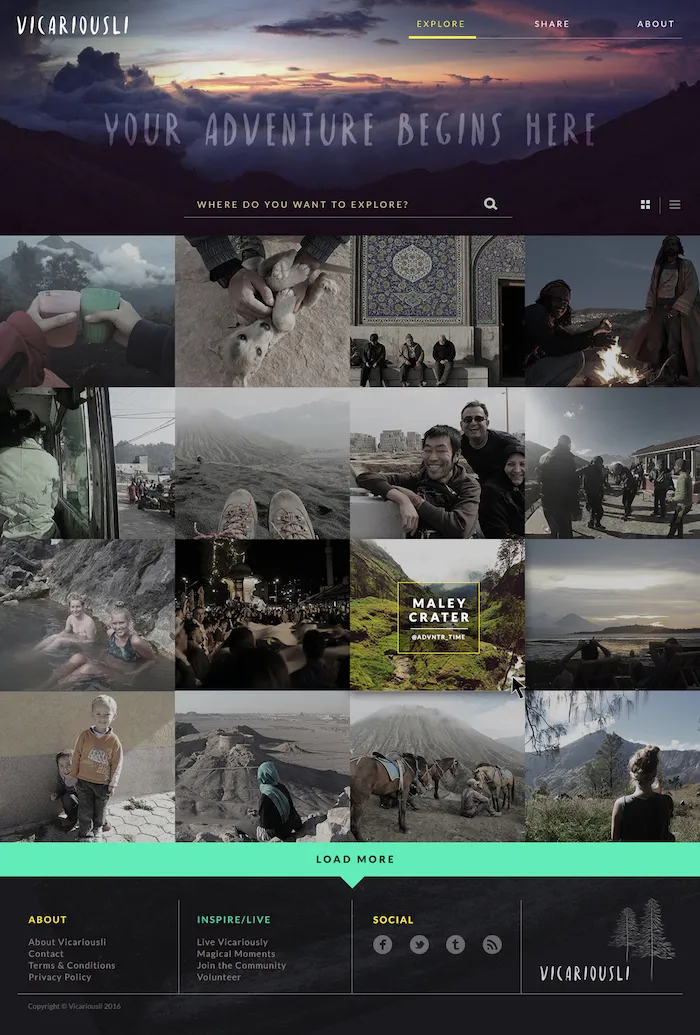Switch to grid view icon

pos(645,205)
